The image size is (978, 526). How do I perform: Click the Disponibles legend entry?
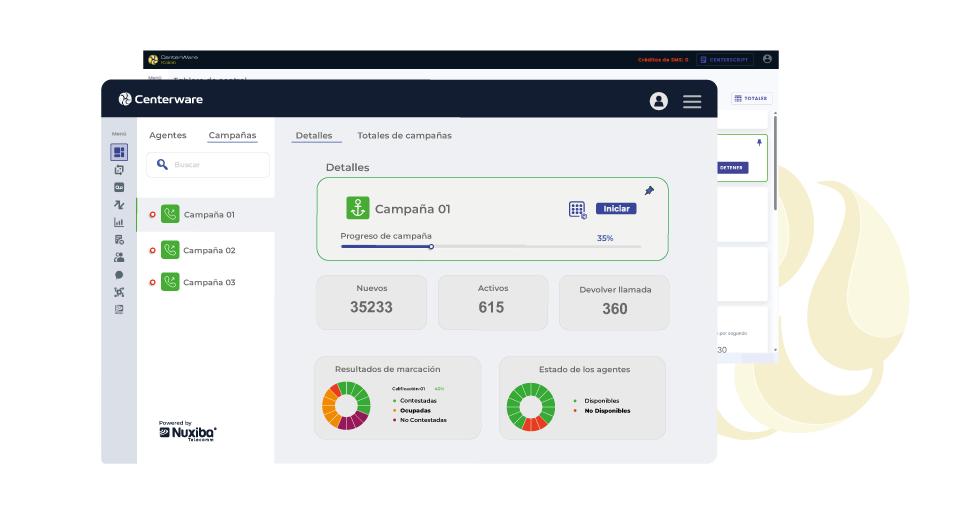[x=597, y=401]
